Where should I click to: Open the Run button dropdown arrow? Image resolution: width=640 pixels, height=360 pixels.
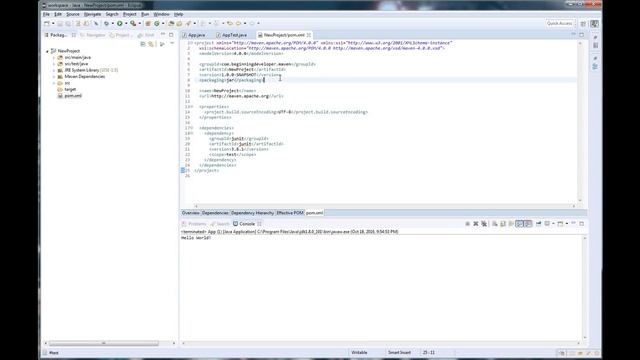click(126, 24)
